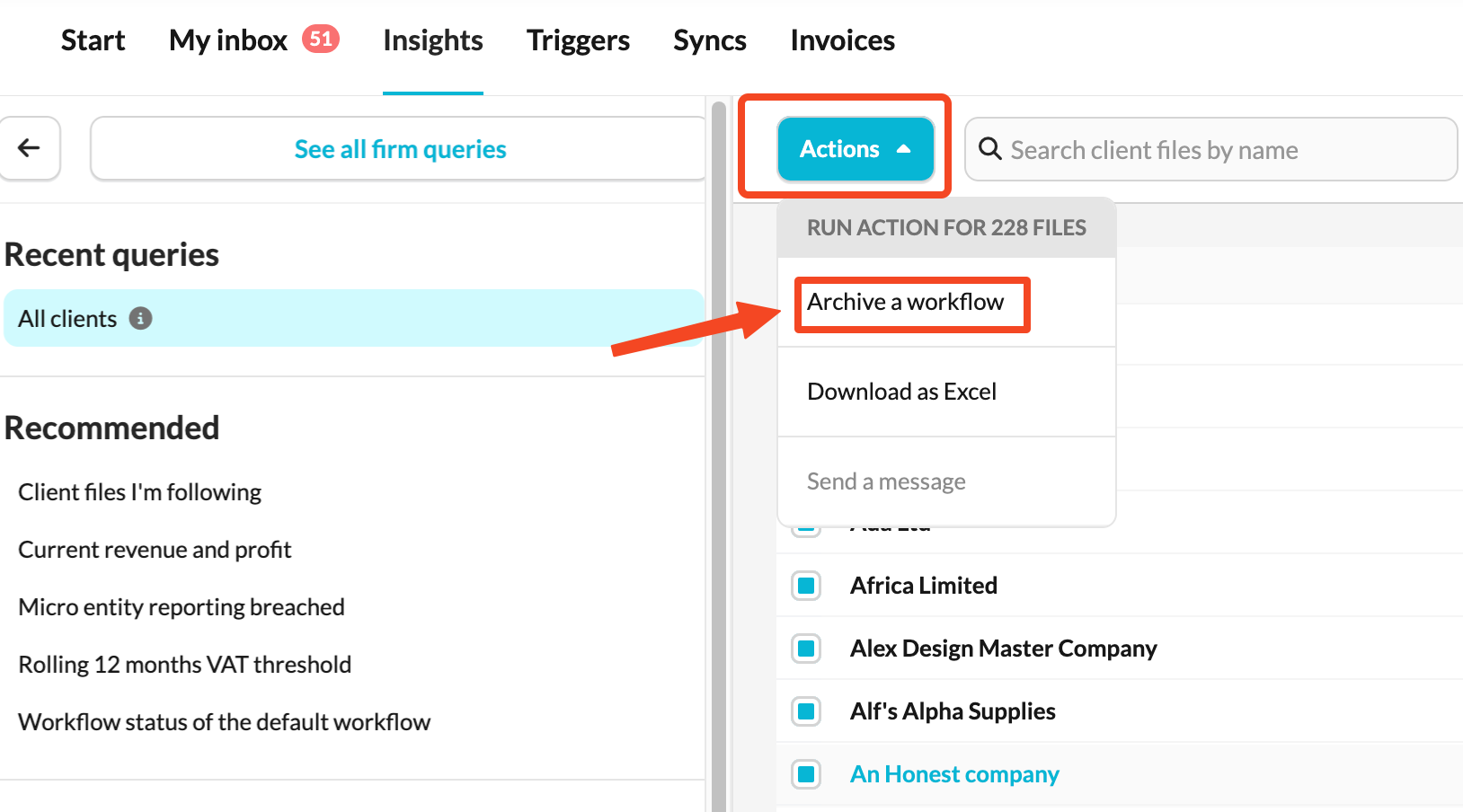Viewport: 1463px width, 812px height.
Task: Select Rolling 12 months VAT threshold query
Action: coord(184,665)
